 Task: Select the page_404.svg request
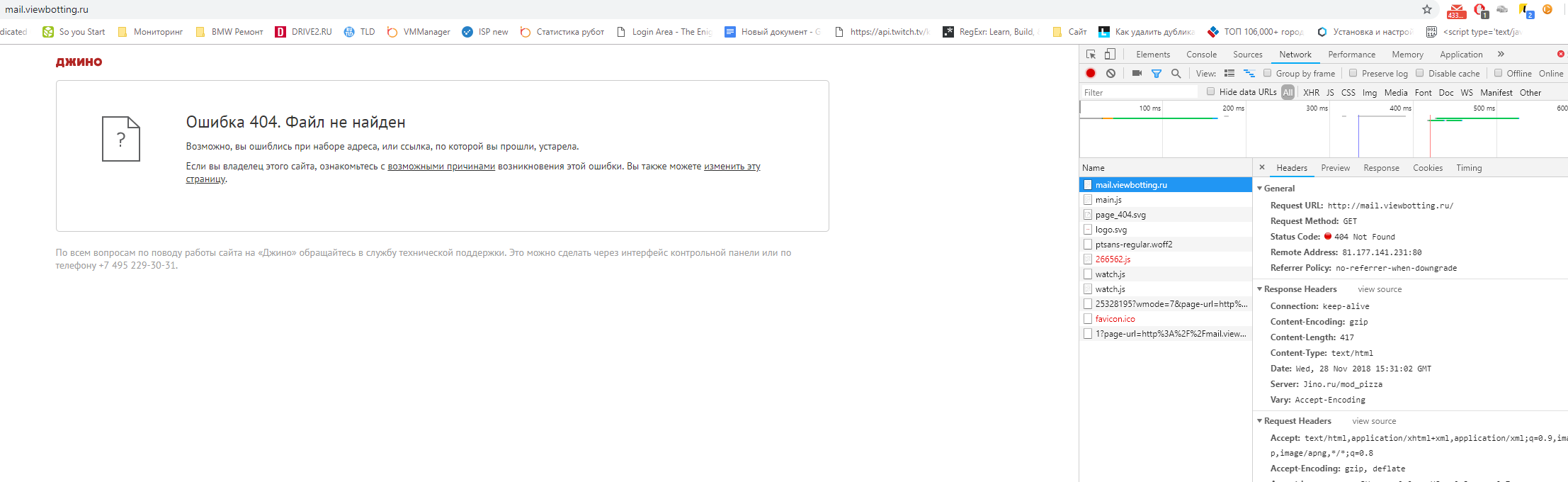(x=1120, y=215)
